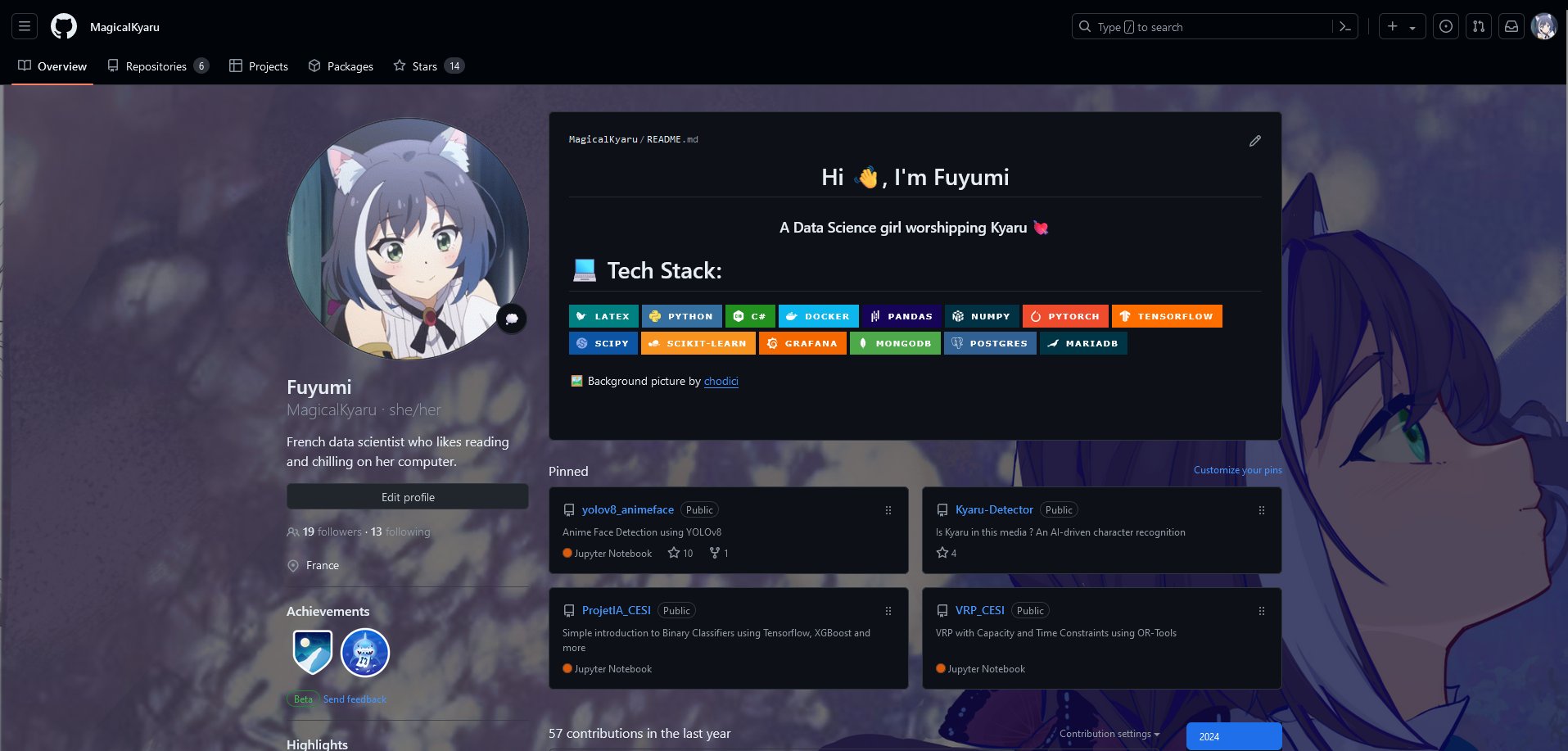Expand the Contribution settings dropdown
The height and width of the screenshot is (751, 1568).
pos(1109,734)
